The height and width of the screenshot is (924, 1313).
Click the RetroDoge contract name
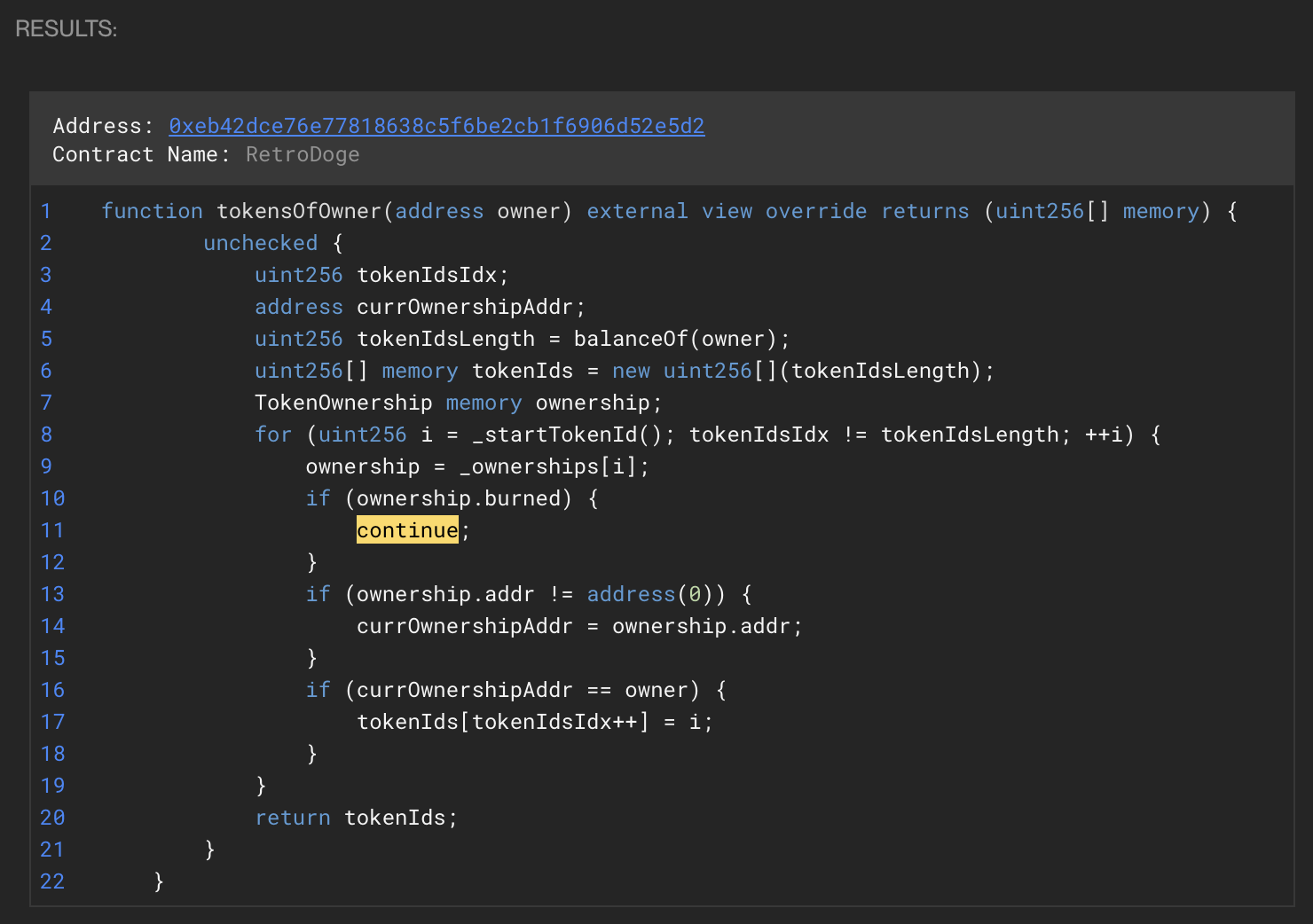[303, 154]
